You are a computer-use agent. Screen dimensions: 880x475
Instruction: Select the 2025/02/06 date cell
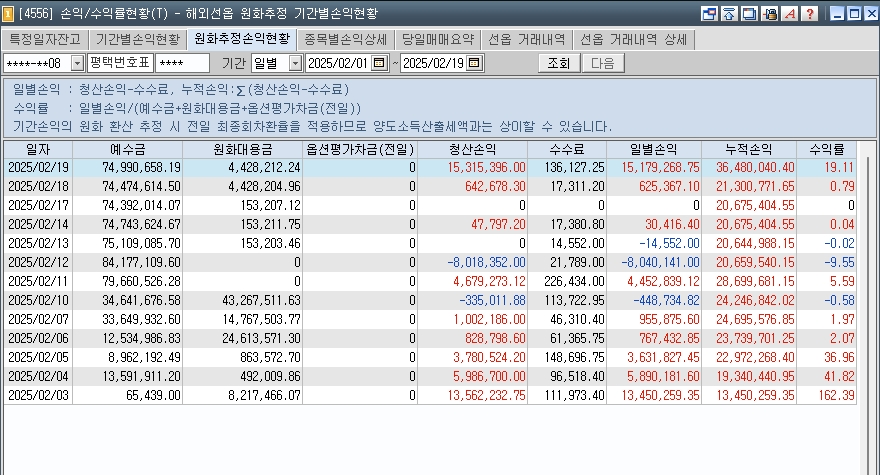(38, 339)
